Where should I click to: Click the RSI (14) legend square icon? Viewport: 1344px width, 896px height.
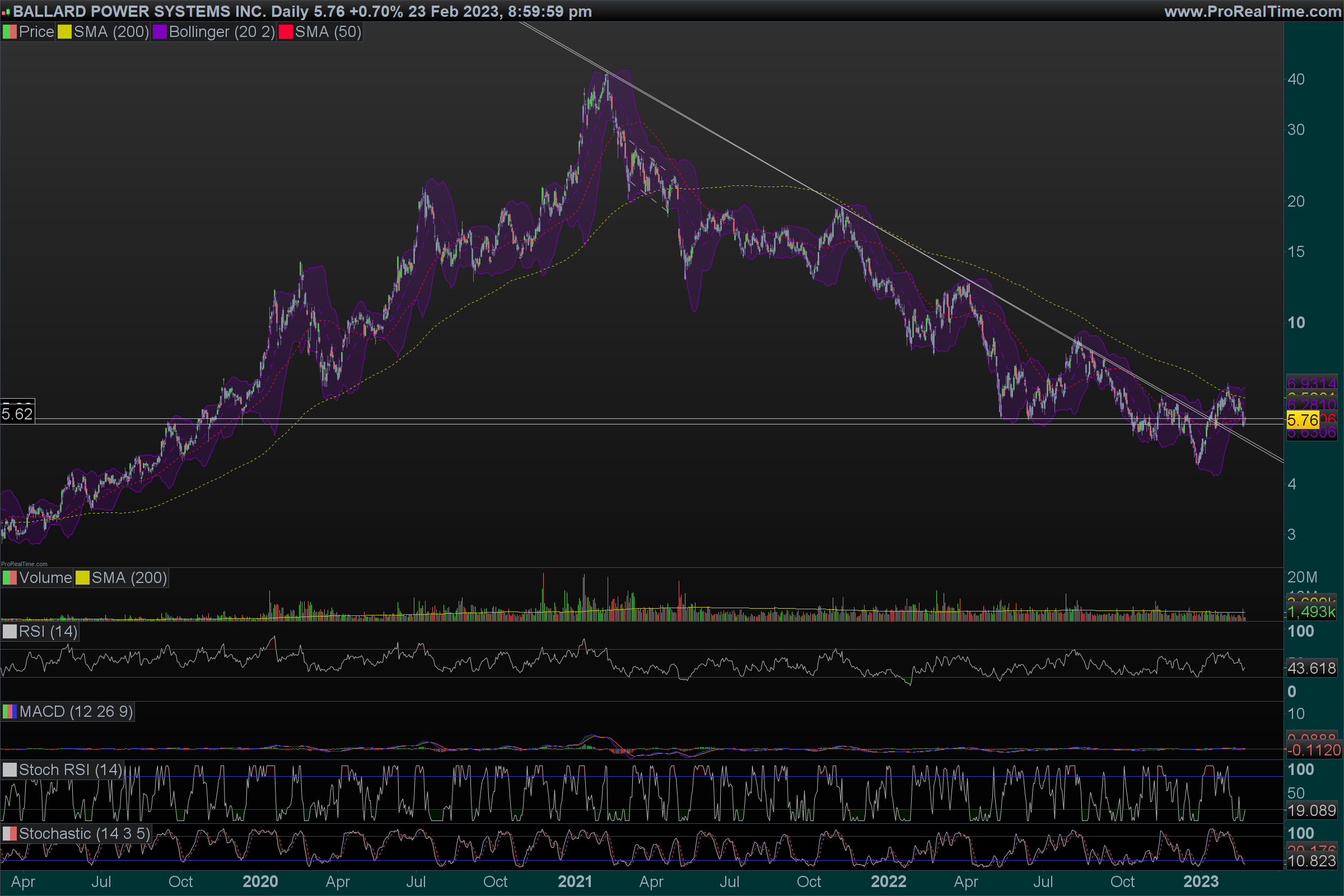click(10, 632)
